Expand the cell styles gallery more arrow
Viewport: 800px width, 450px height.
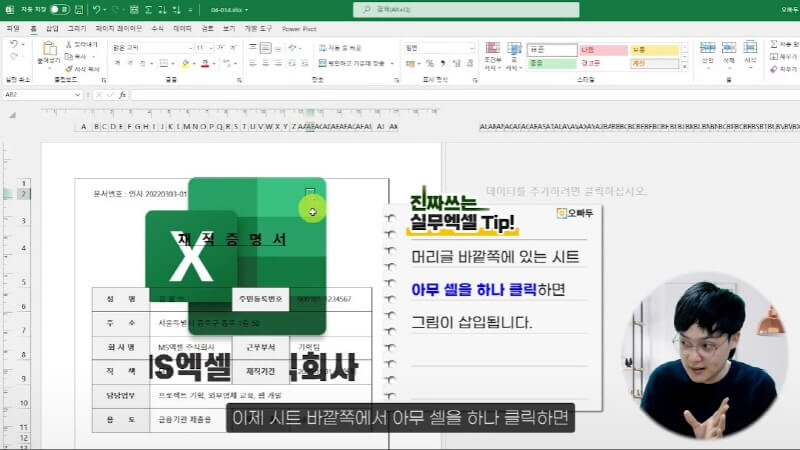point(685,66)
